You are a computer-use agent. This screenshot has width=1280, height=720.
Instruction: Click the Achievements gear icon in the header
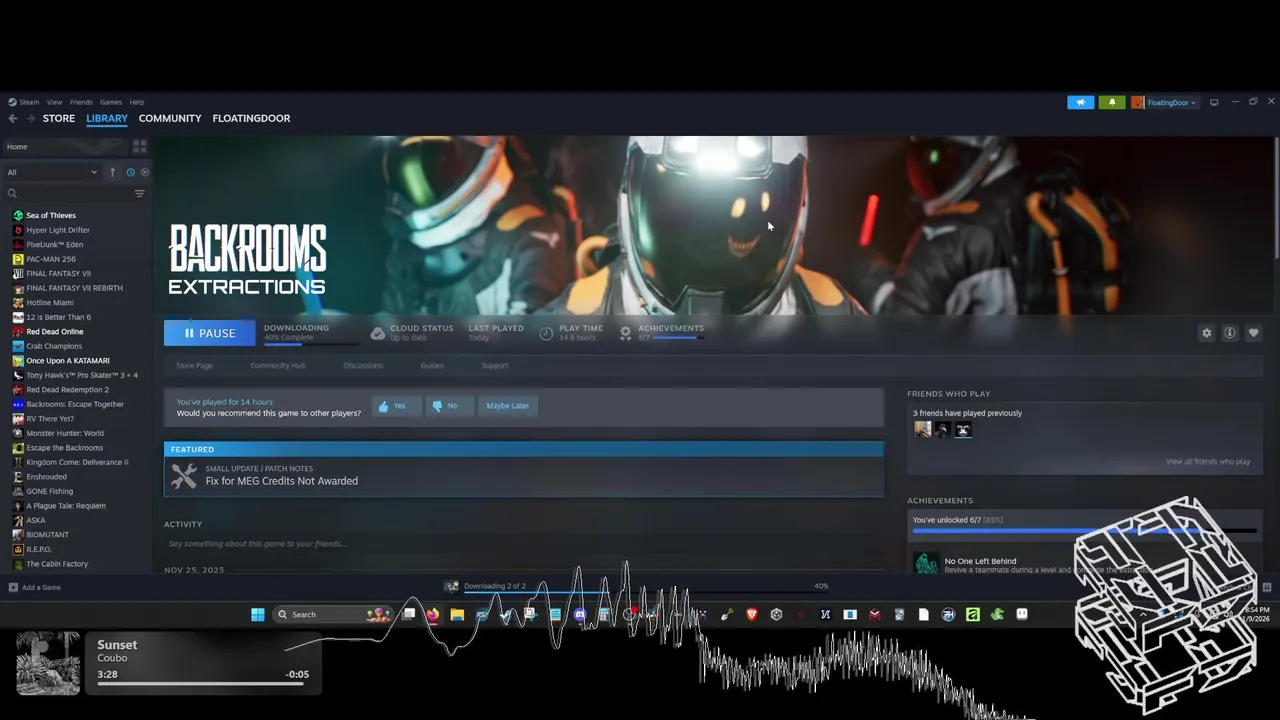(x=625, y=333)
